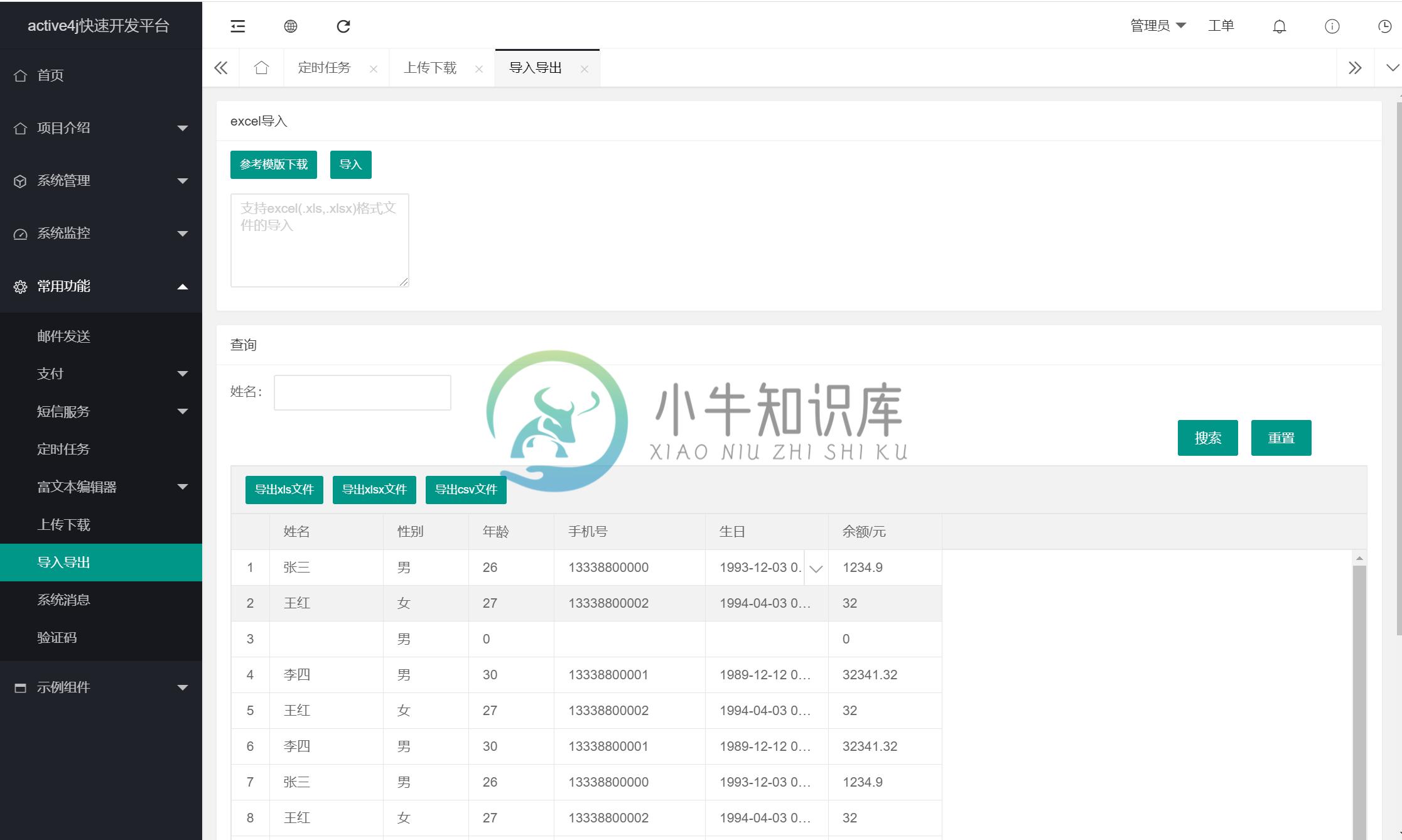Open 验证码 in the sidebar
The width and height of the screenshot is (1402, 840).
[101, 638]
